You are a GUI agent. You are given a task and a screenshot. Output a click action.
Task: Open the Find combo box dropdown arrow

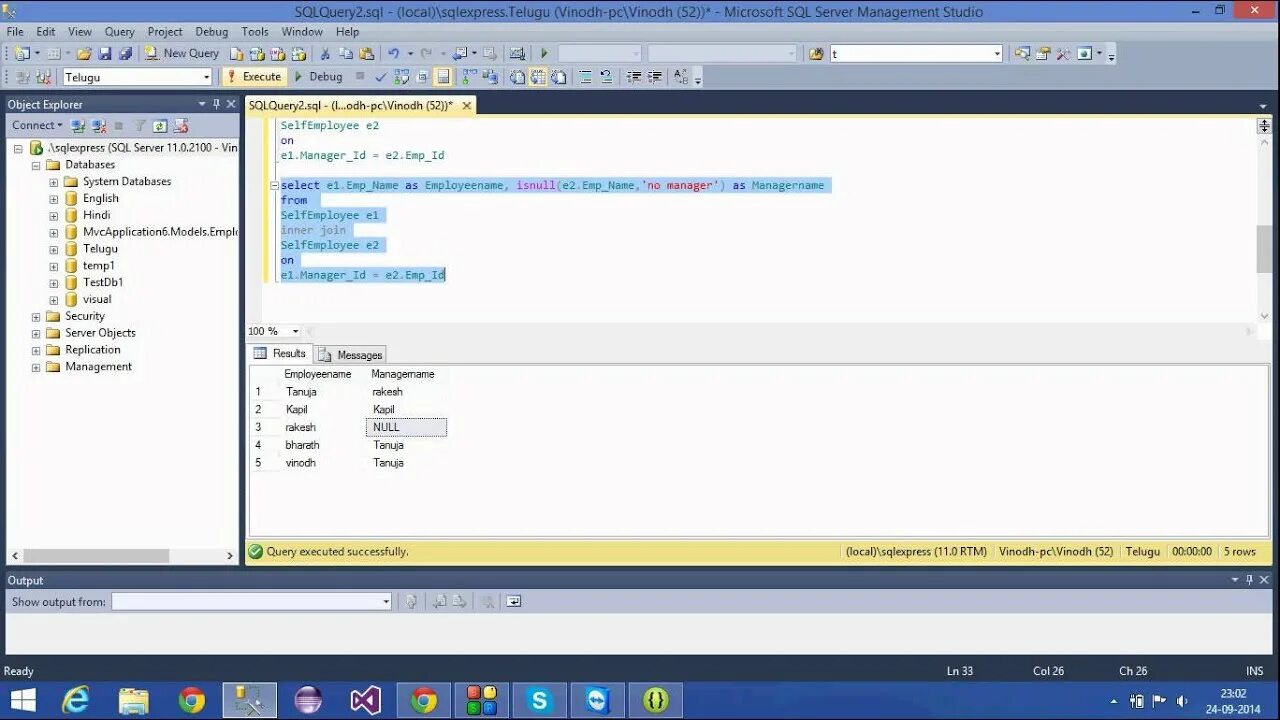pyautogui.click(x=997, y=54)
